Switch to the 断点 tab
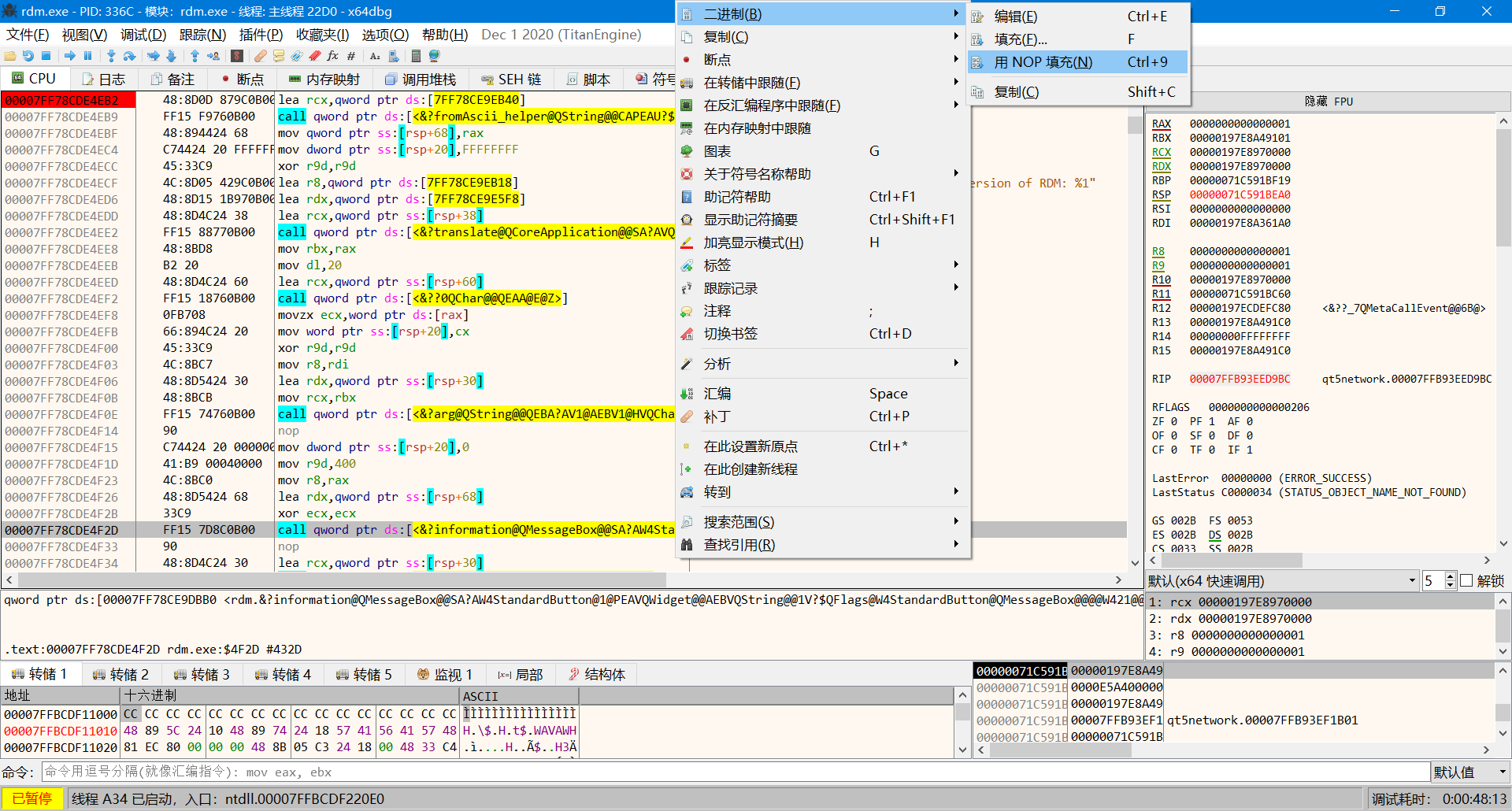1512x811 pixels. tap(243, 79)
